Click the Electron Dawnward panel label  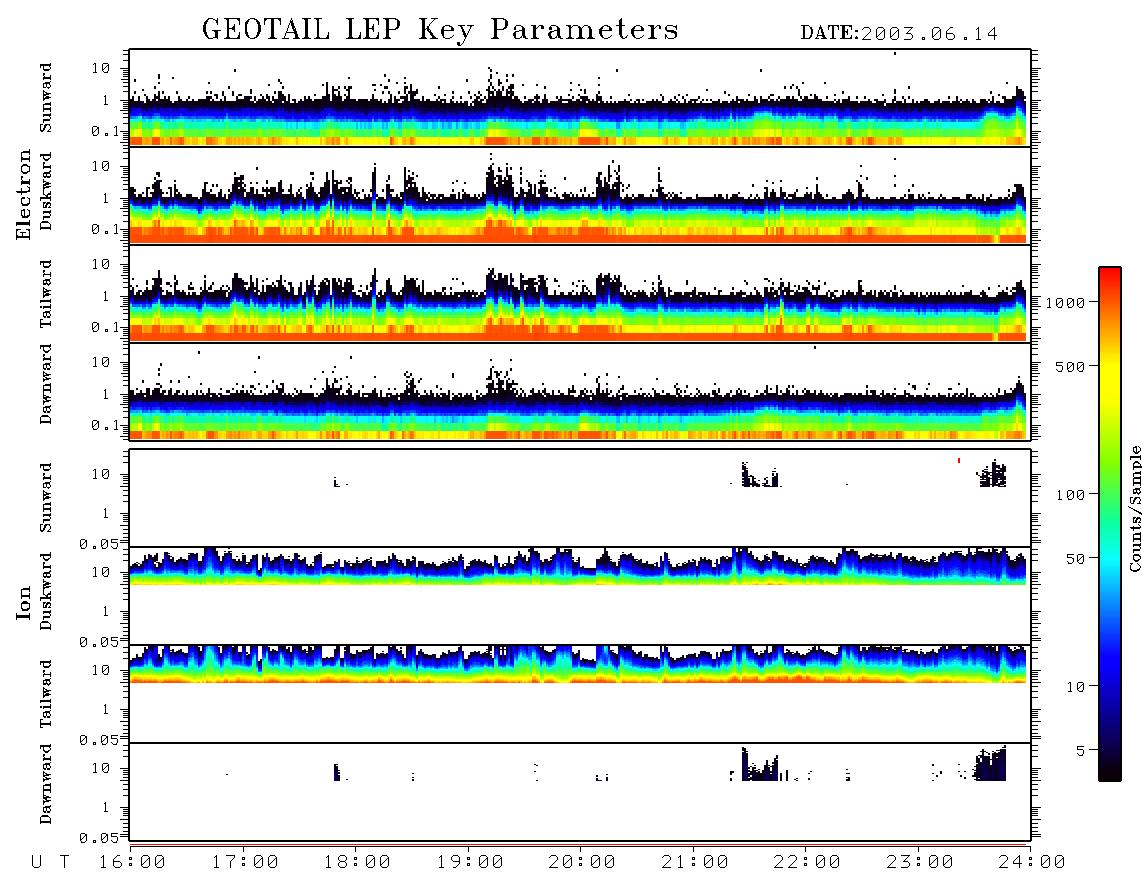tap(46, 384)
